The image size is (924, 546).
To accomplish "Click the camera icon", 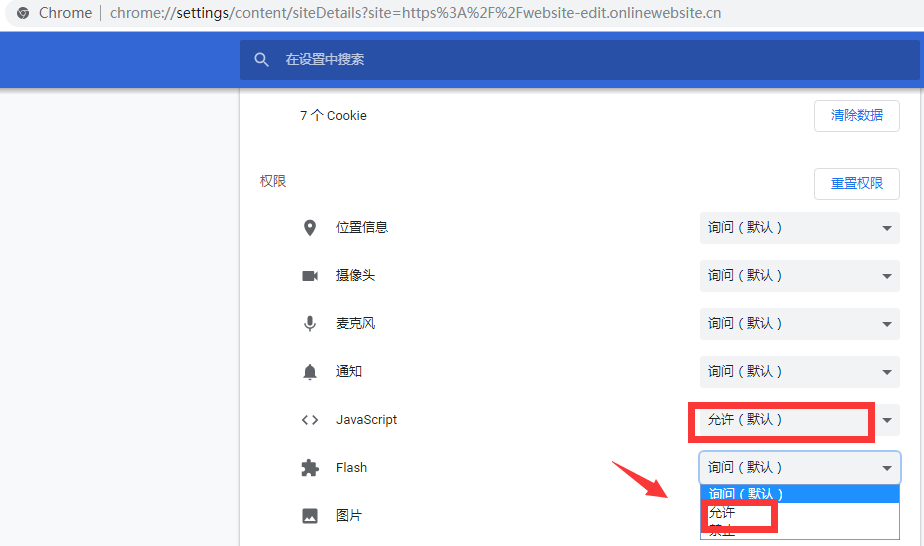I will click(x=310, y=276).
